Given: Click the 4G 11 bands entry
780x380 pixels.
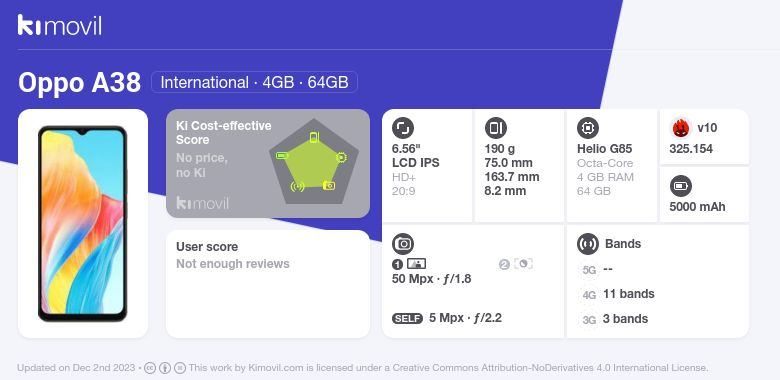Looking at the screenshot, I should (617, 294).
